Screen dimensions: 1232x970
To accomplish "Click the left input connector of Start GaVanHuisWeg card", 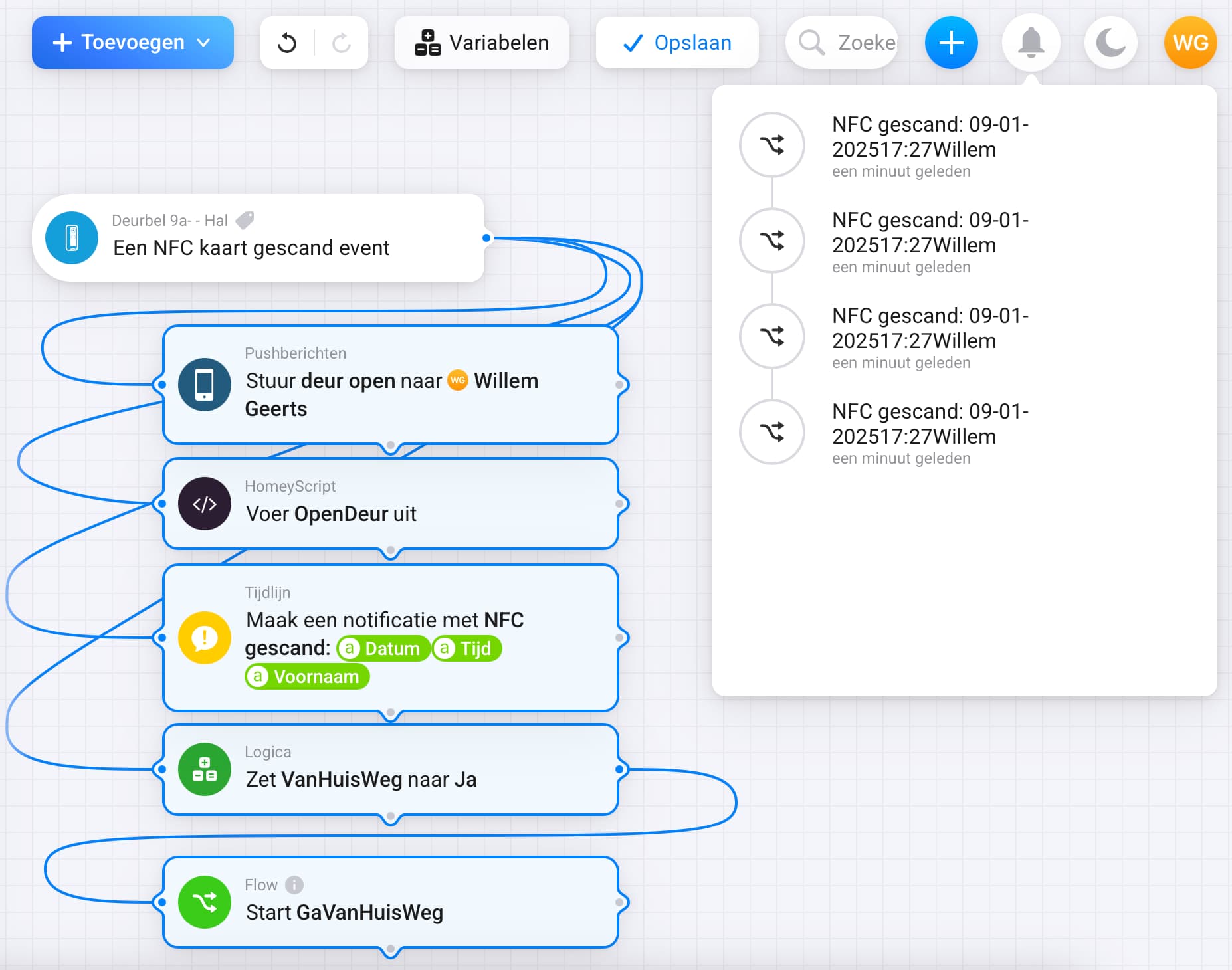I will 161,902.
